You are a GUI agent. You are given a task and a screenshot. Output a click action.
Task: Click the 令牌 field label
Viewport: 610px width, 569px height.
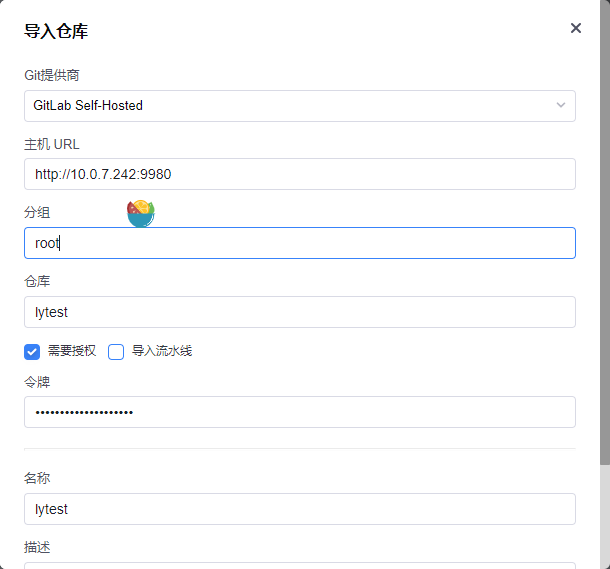pyautogui.click(x=37, y=382)
